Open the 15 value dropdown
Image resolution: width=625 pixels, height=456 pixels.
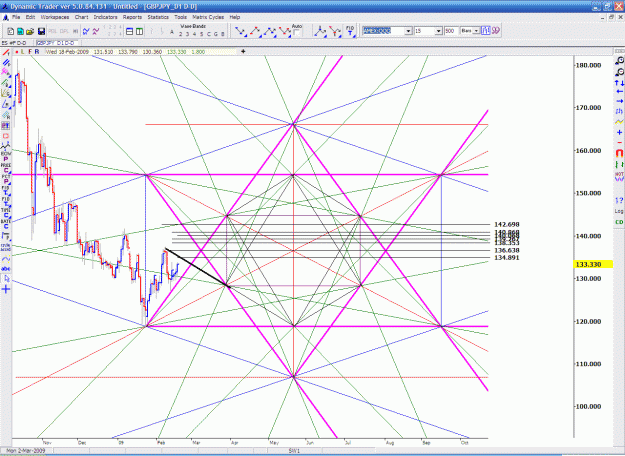[x=438, y=31]
